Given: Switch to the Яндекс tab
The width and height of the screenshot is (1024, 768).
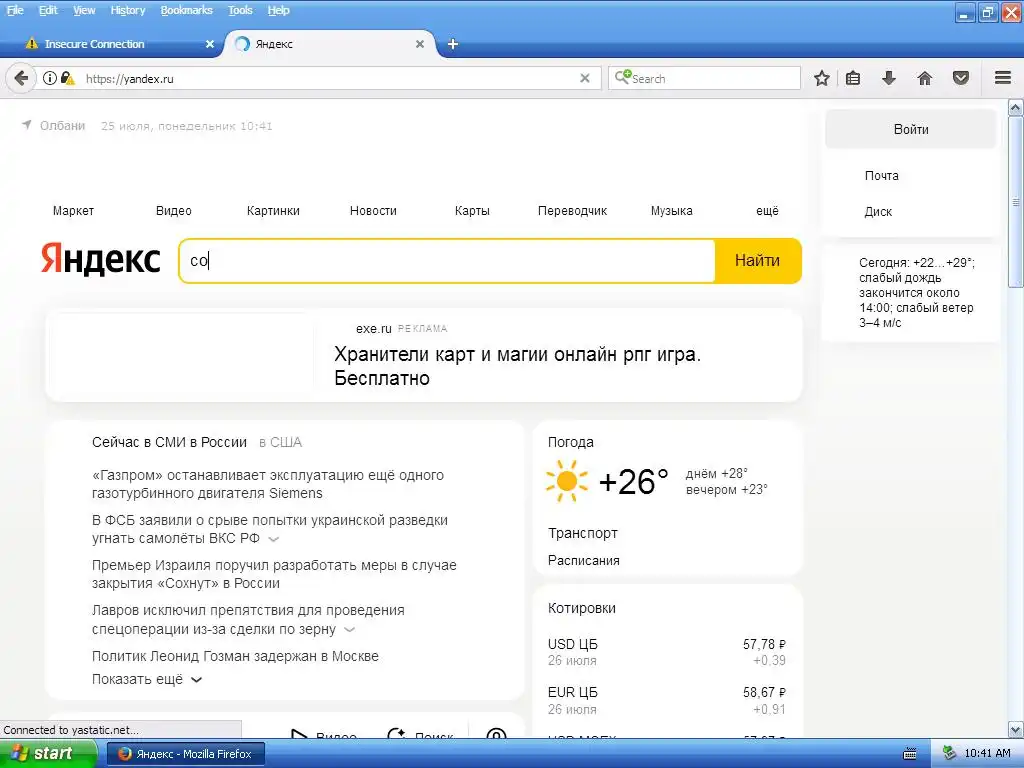Looking at the screenshot, I should [330, 44].
